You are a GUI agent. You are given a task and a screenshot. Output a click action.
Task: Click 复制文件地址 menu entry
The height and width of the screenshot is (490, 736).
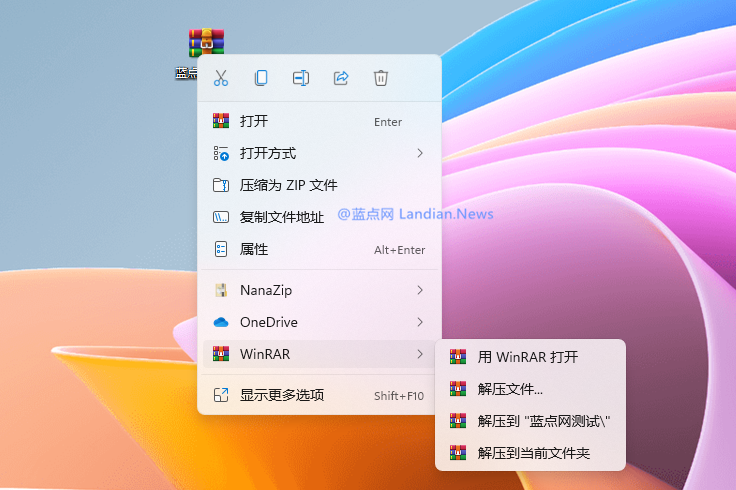[282, 217]
